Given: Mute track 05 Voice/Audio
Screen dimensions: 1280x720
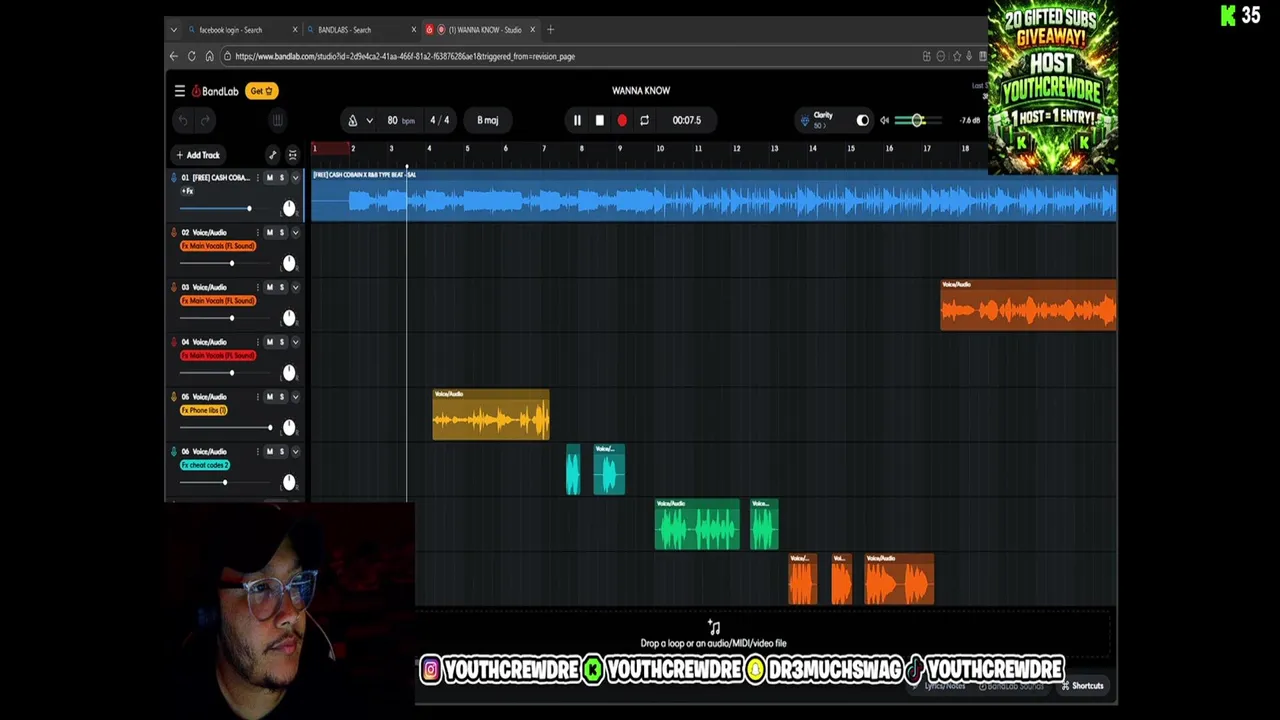Looking at the screenshot, I should click(269, 397).
